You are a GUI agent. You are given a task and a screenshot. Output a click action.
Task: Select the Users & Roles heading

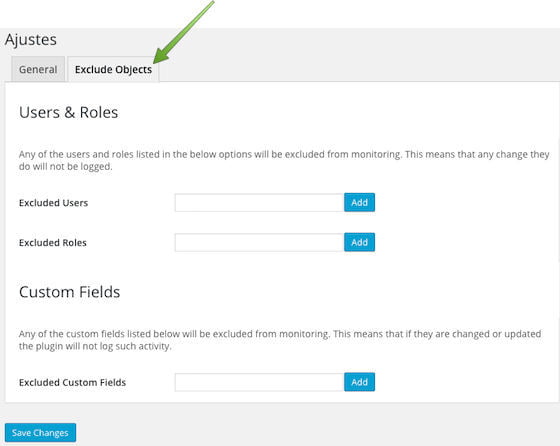[69, 112]
